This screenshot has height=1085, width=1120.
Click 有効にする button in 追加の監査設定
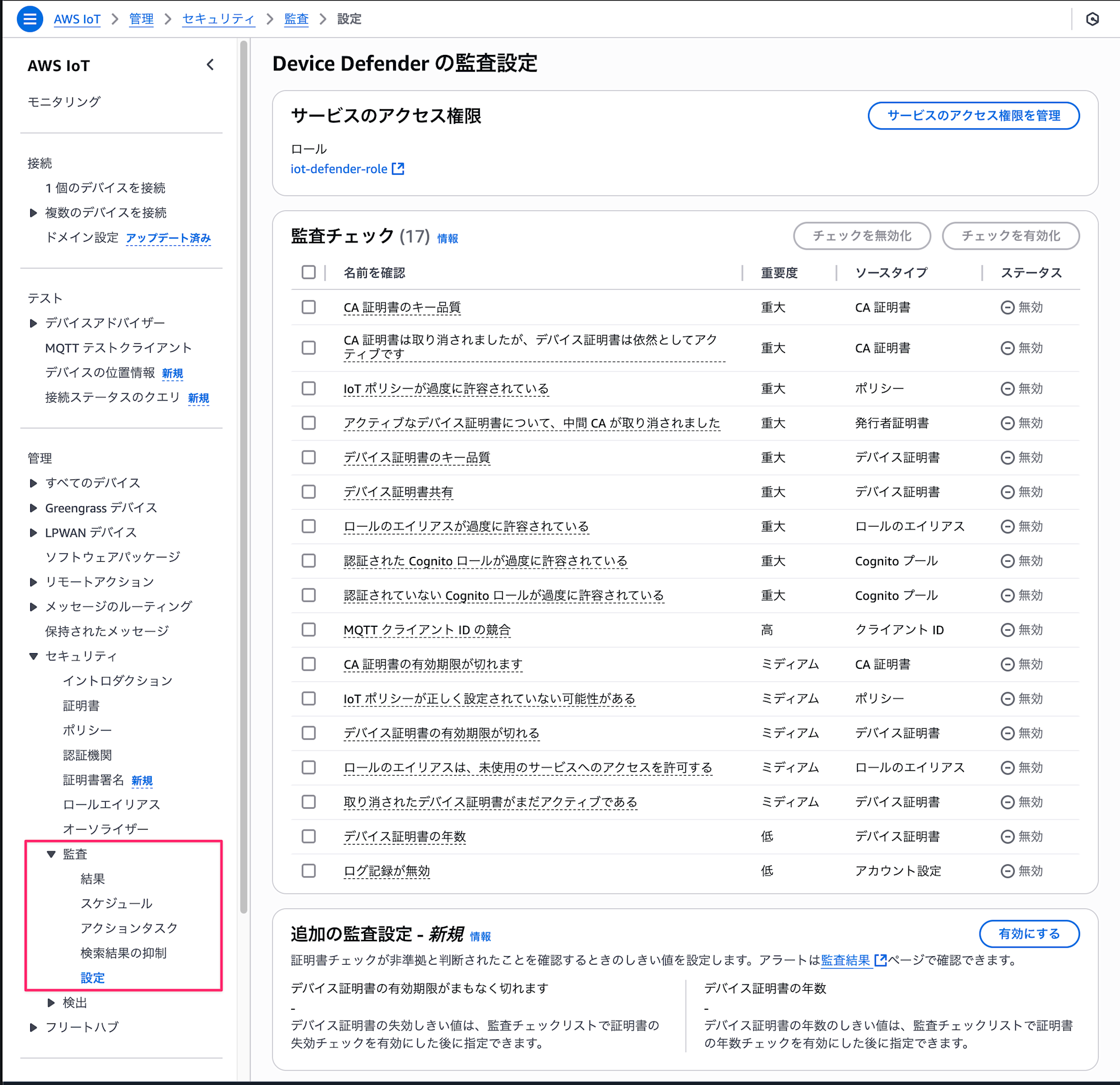1029,934
